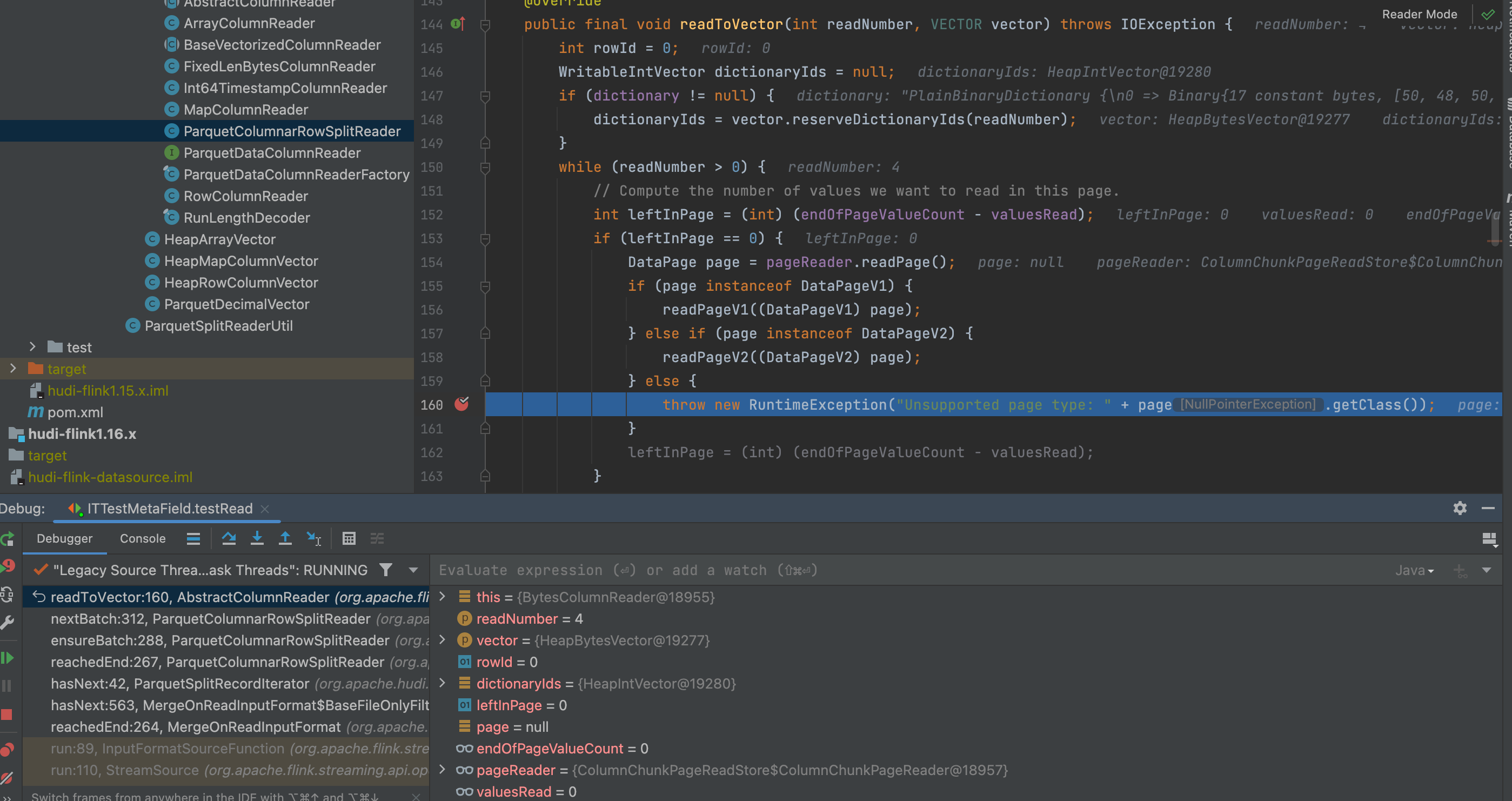Open the Java language dropdown
This screenshot has height=801, width=1512.
1414,570
